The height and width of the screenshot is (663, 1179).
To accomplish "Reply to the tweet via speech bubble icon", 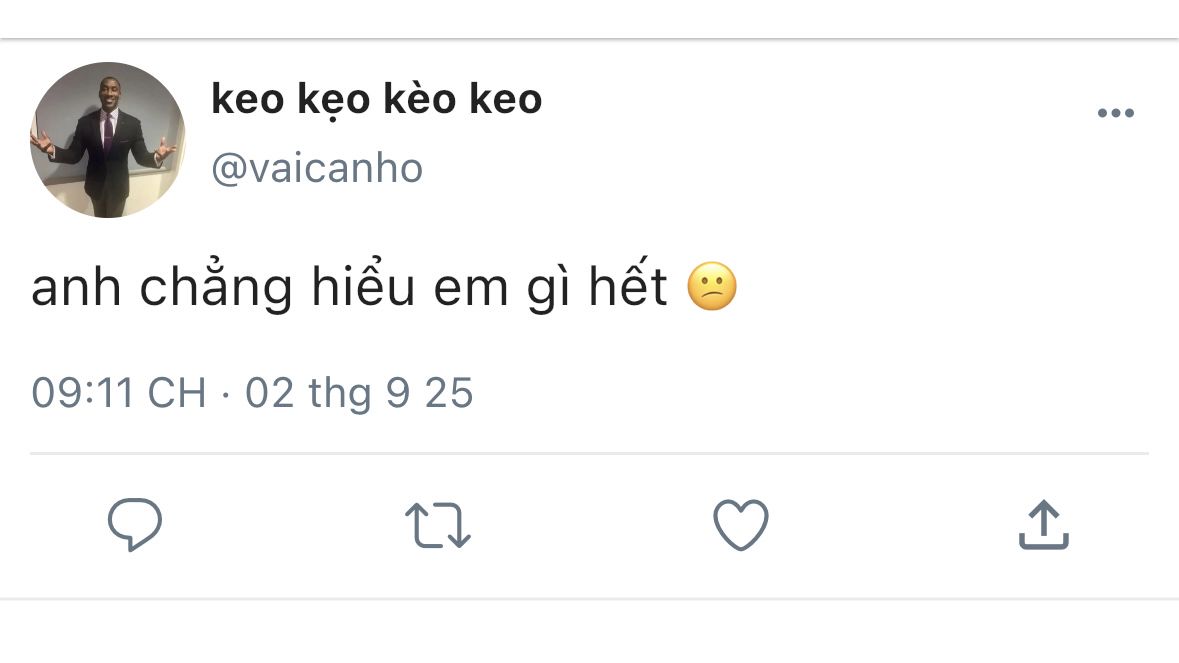I will (135, 525).
